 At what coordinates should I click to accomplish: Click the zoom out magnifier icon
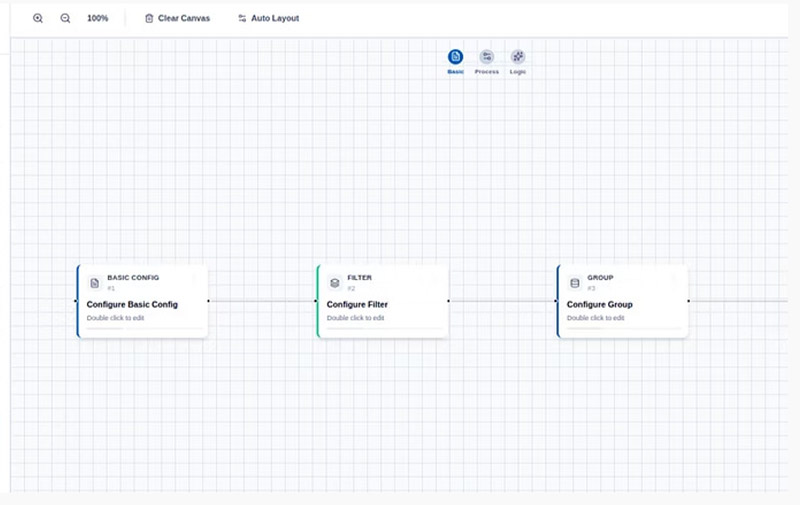[x=65, y=18]
